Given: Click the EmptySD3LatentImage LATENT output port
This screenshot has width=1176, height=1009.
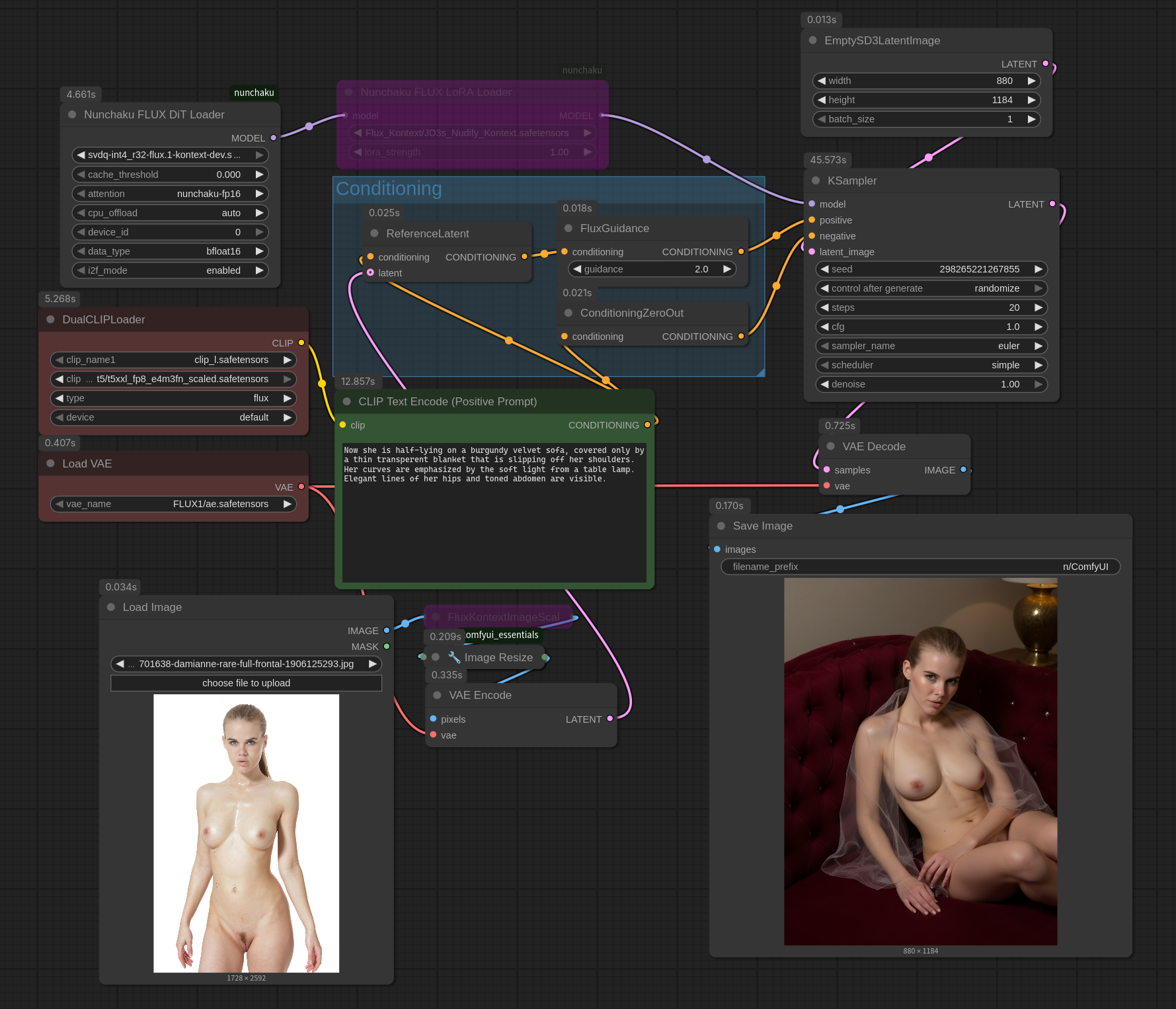Looking at the screenshot, I should (x=1045, y=63).
